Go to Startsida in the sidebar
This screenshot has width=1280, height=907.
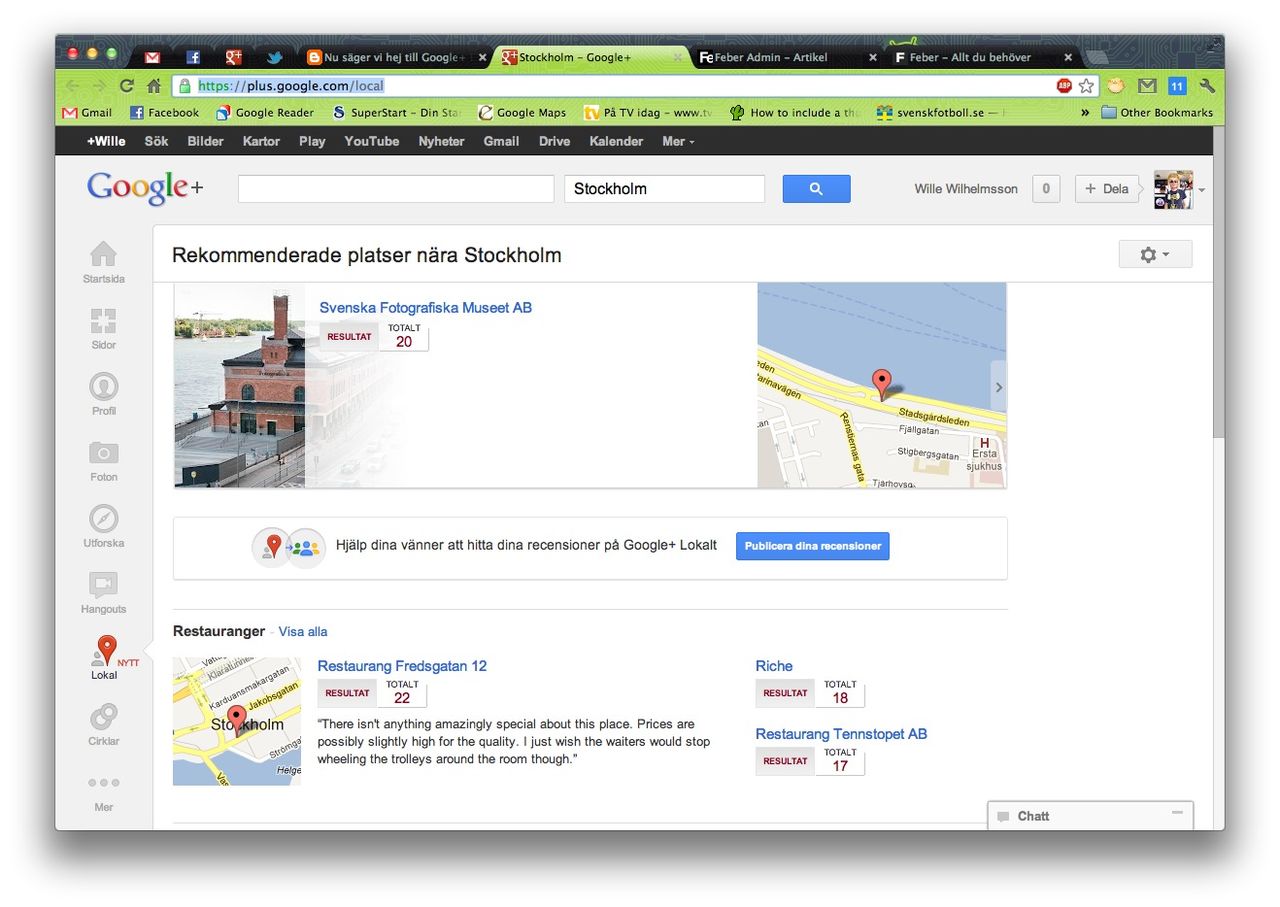104,263
